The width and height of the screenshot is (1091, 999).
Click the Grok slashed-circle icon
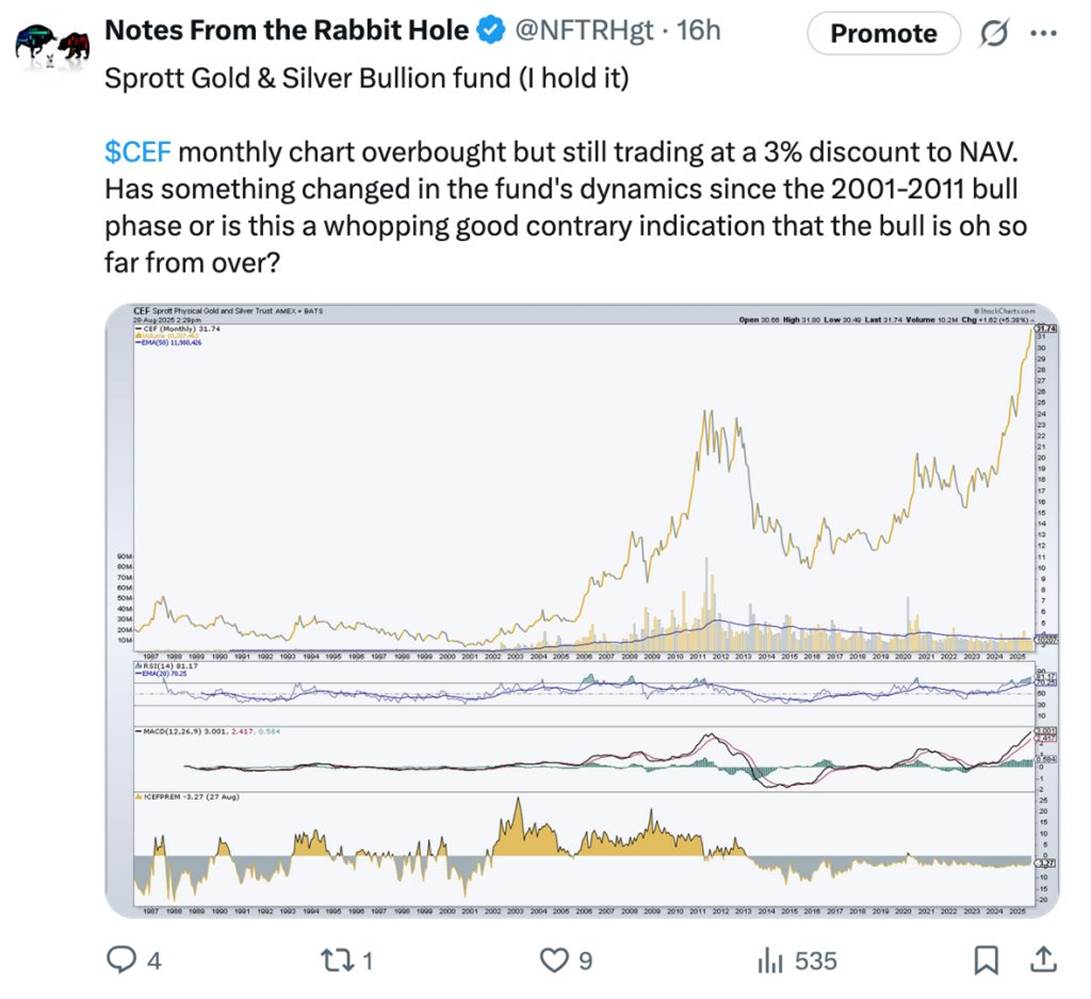click(x=996, y=33)
